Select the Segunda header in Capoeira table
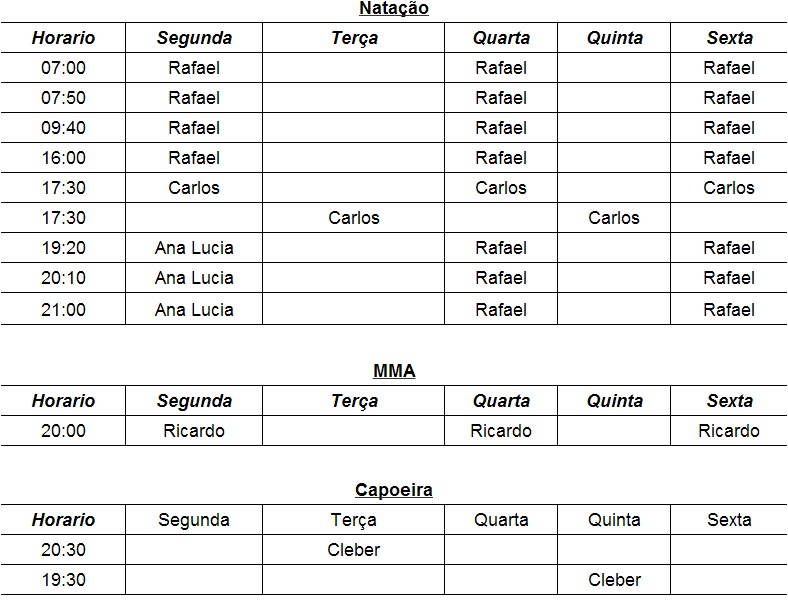Viewport: 788px width, 606px height. tap(194, 520)
